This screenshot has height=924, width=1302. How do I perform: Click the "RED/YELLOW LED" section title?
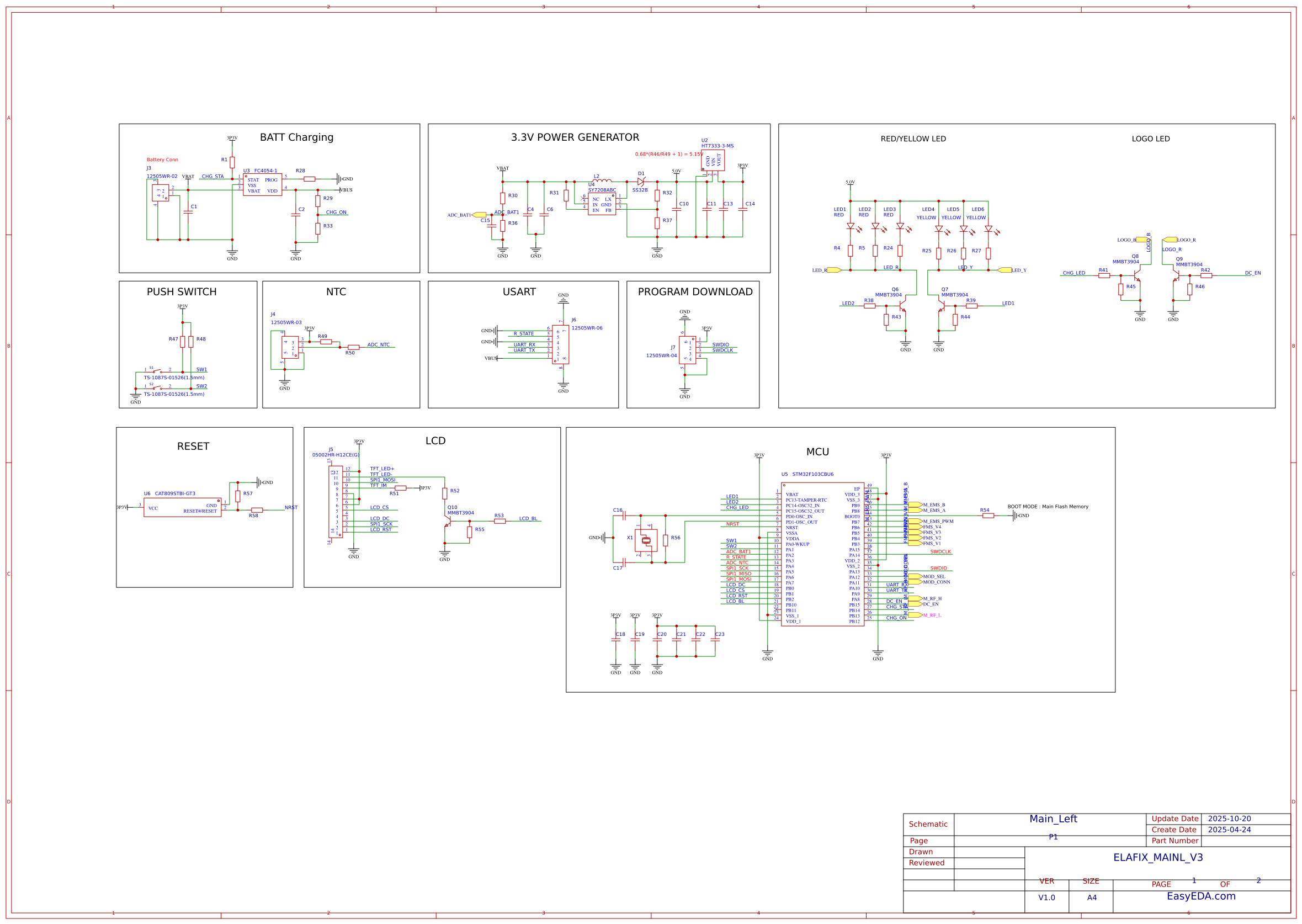point(913,139)
